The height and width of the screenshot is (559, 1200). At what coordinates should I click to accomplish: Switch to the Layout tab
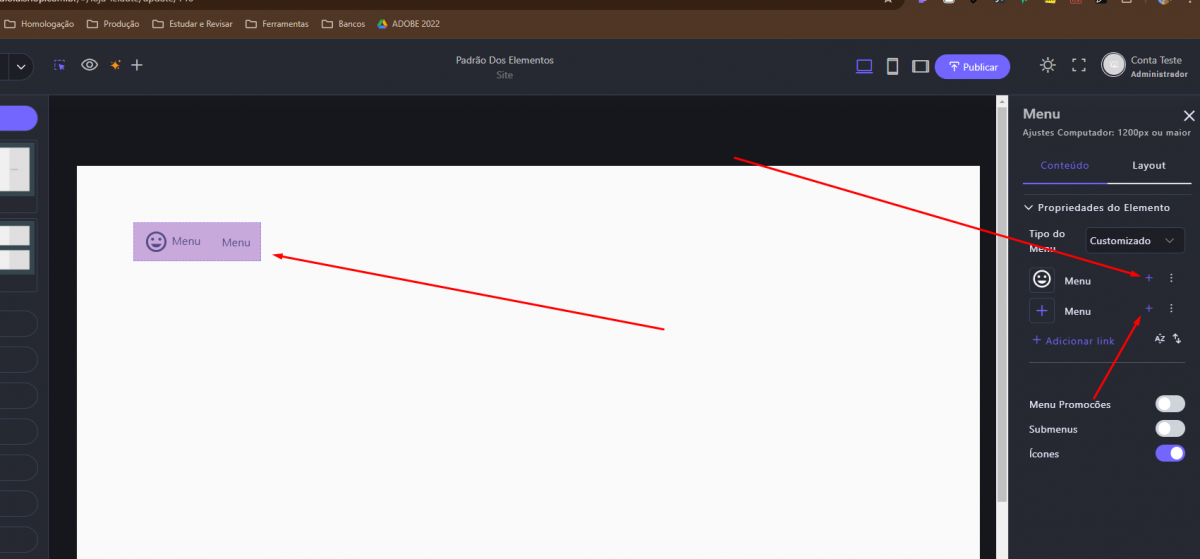pyautogui.click(x=1148, y=166)
